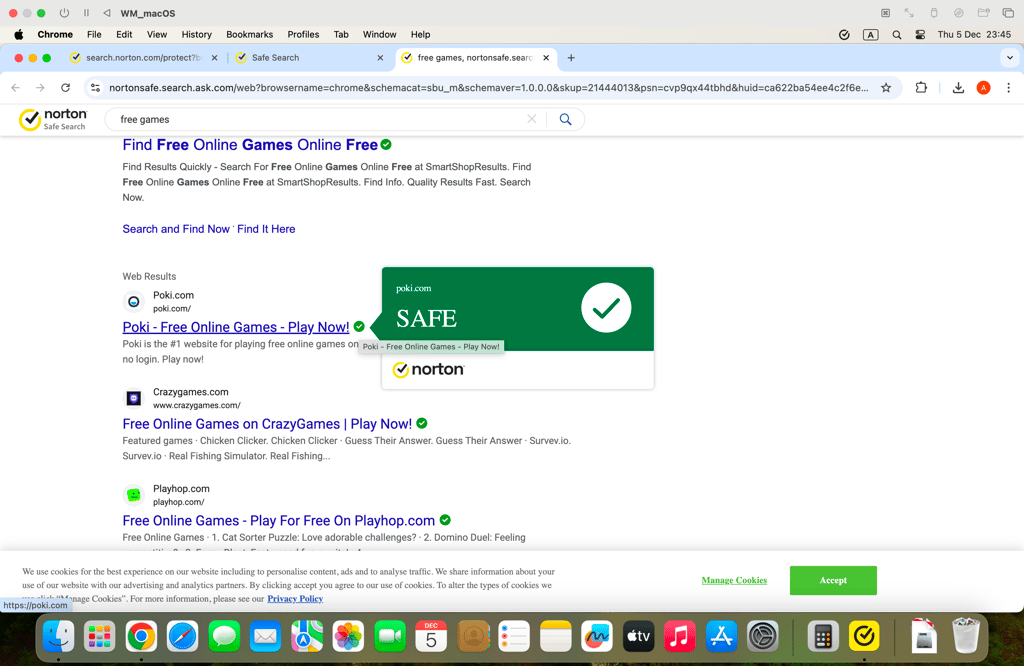Click safe checkmark beside Poki result
Screen dimensions: 1024x666
pos(359,326)
